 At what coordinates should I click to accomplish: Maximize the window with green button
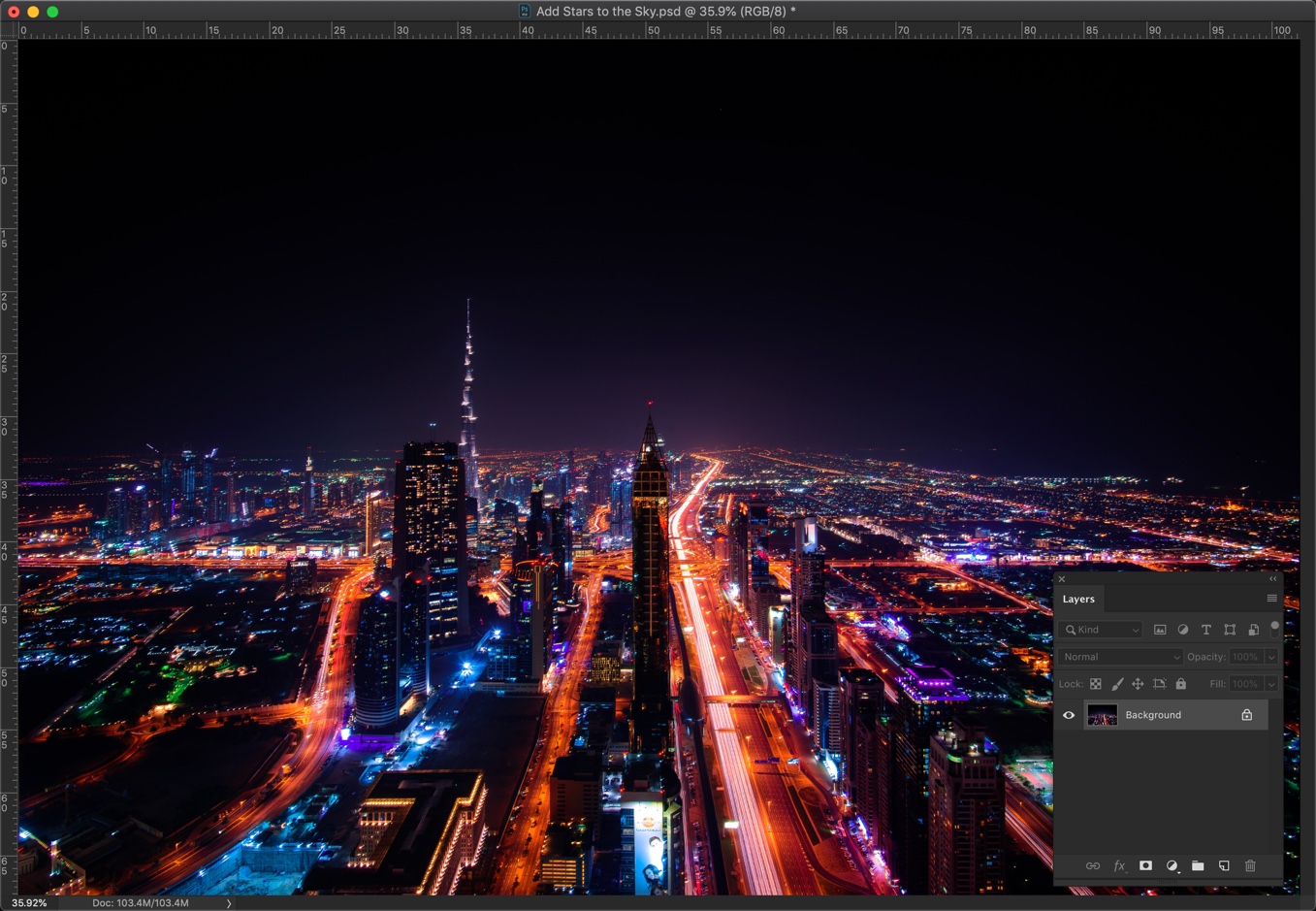coord(52,12)
